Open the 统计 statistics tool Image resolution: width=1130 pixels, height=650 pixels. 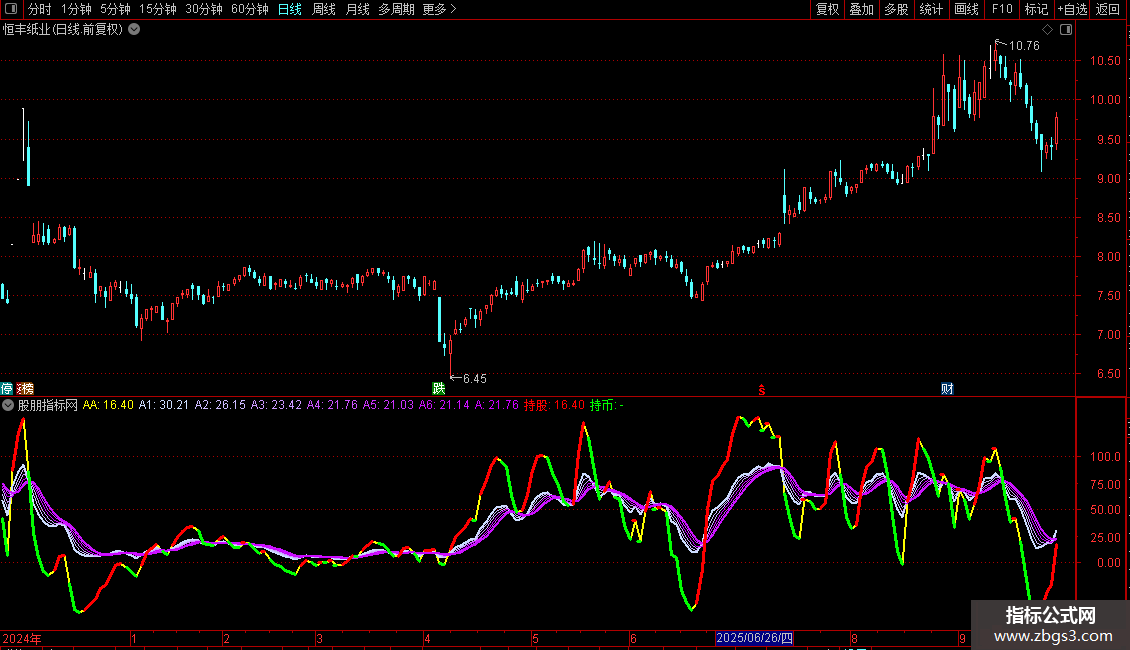coord(931,9)
